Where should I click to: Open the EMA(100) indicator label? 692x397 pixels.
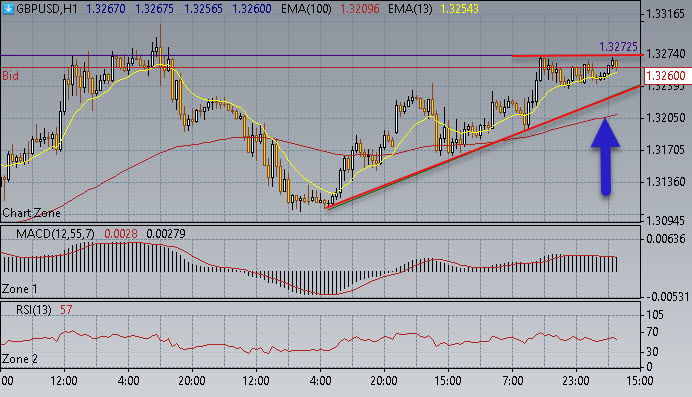click(306, 9)
